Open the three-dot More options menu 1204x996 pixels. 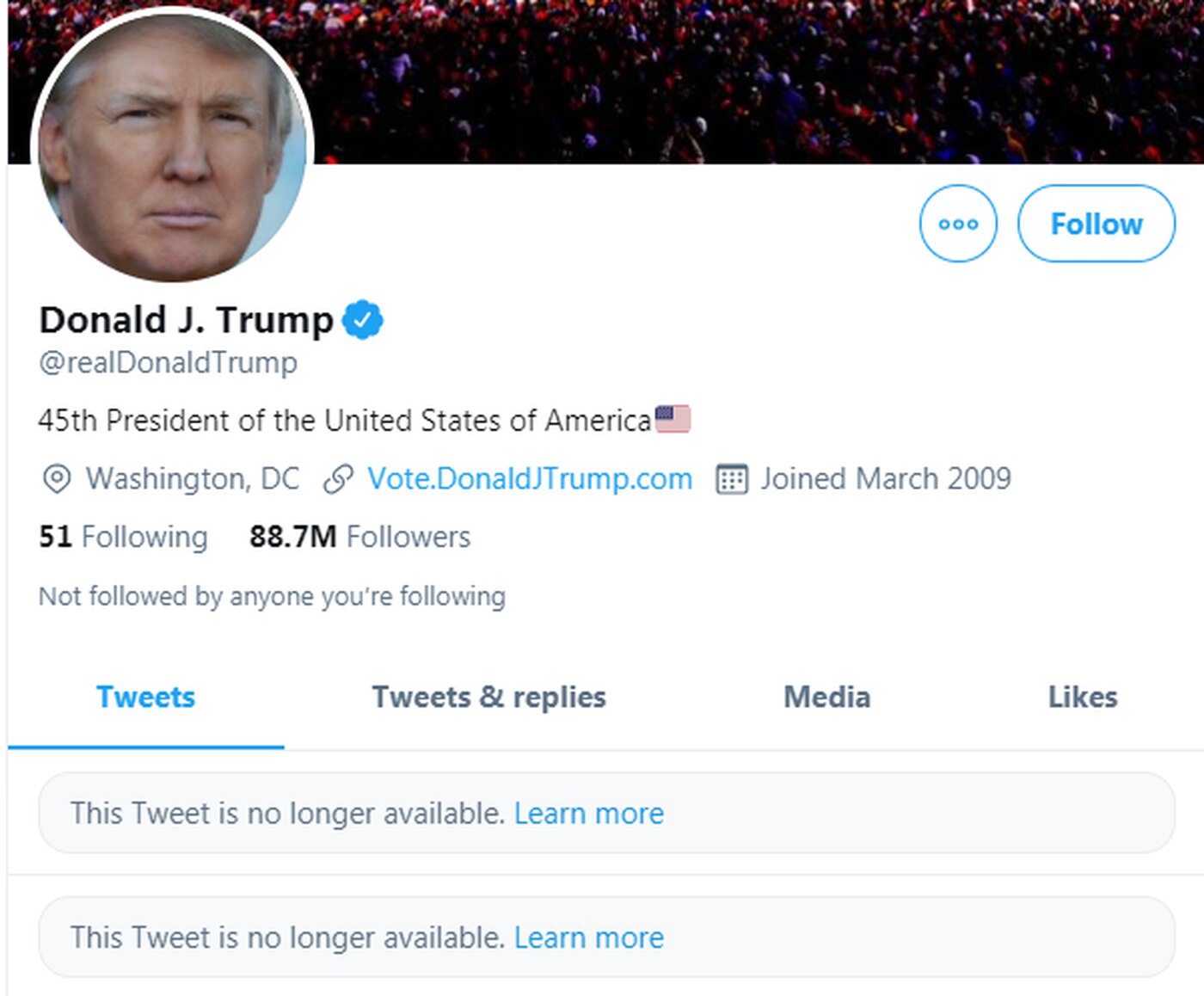958,224
